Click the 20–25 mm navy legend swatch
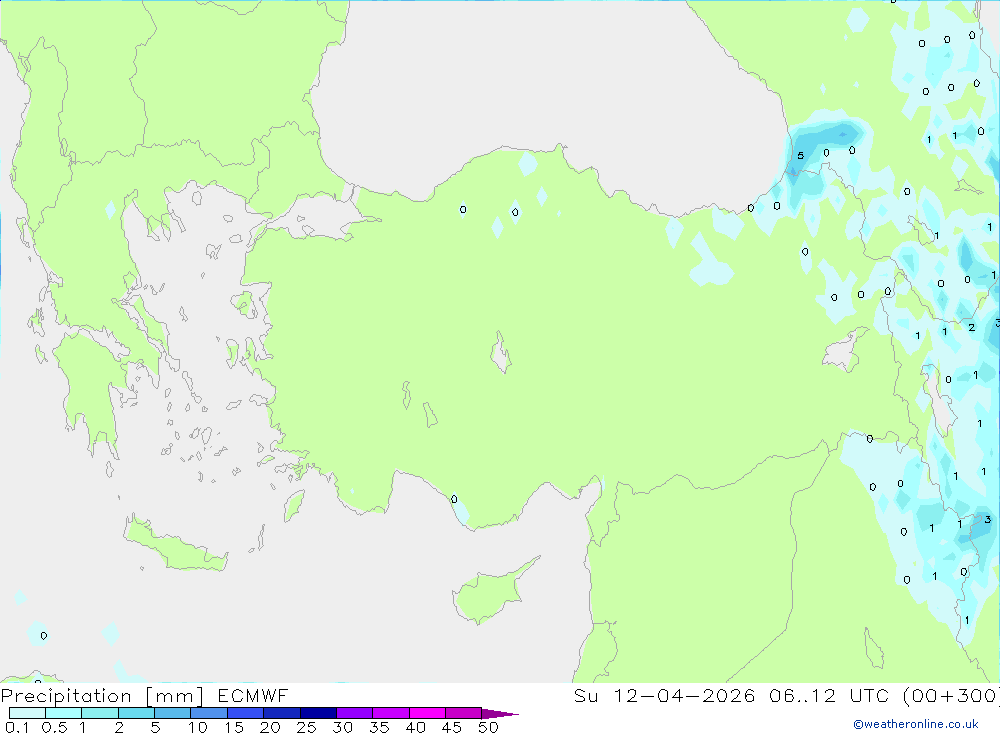1000x733 pixels. coord(281,713)
